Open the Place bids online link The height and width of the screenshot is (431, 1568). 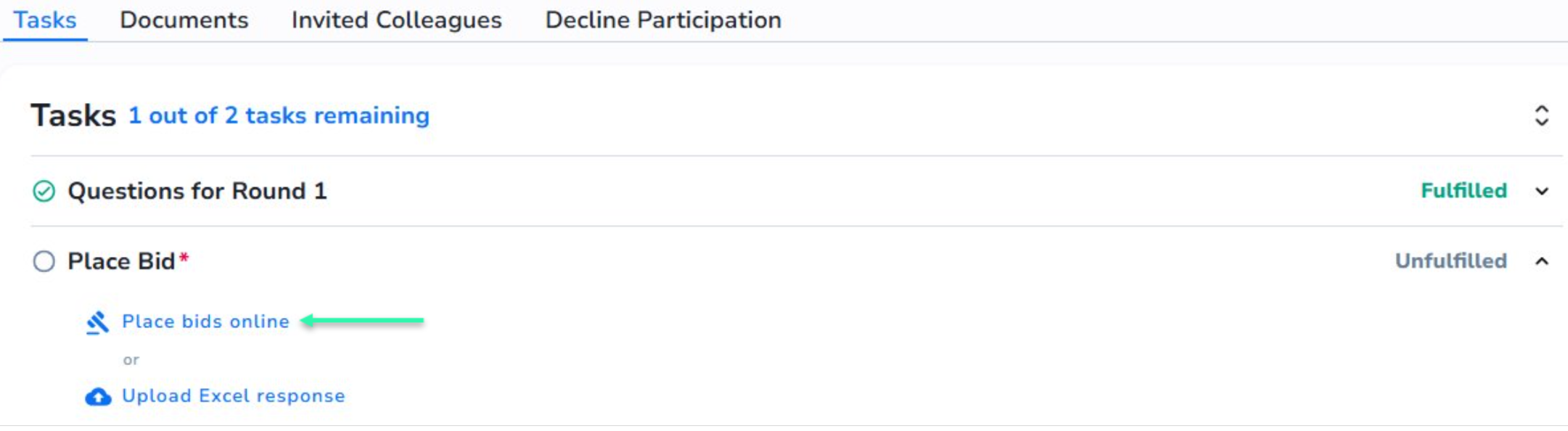tap(205, 321)
